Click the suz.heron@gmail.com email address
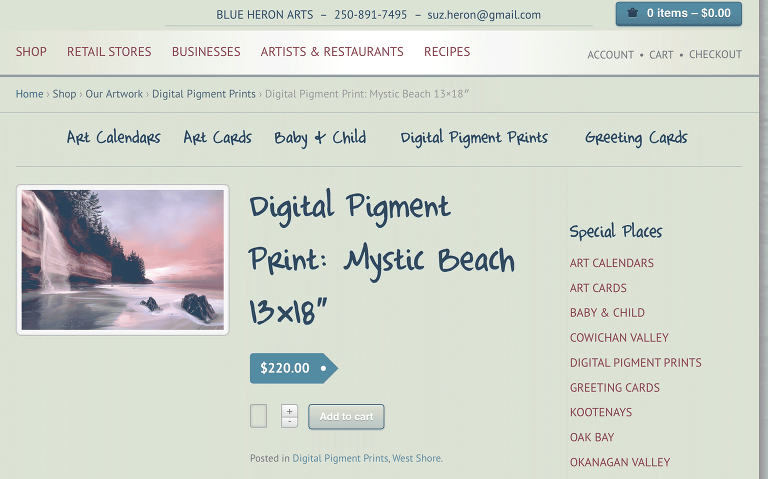 pyautogui.click(x=484, y=15)
